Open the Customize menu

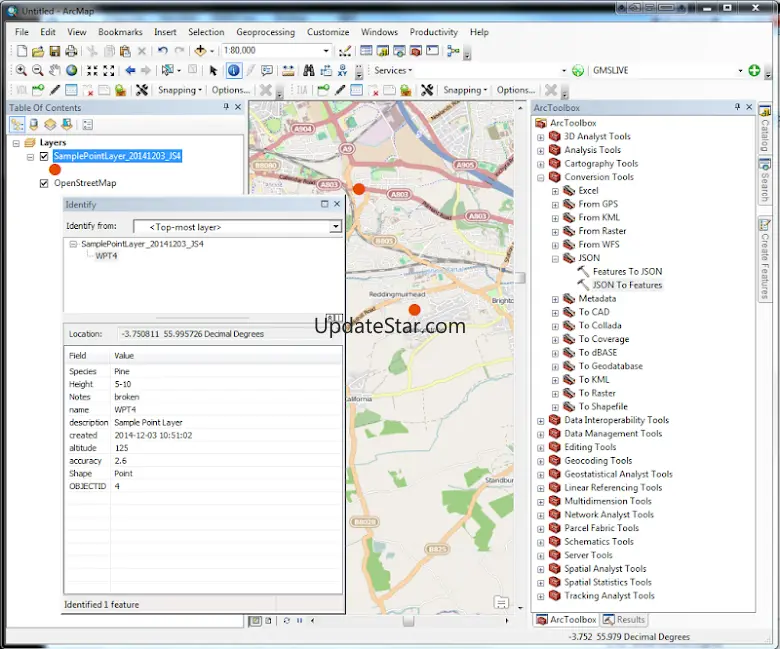tap(328, 32)
